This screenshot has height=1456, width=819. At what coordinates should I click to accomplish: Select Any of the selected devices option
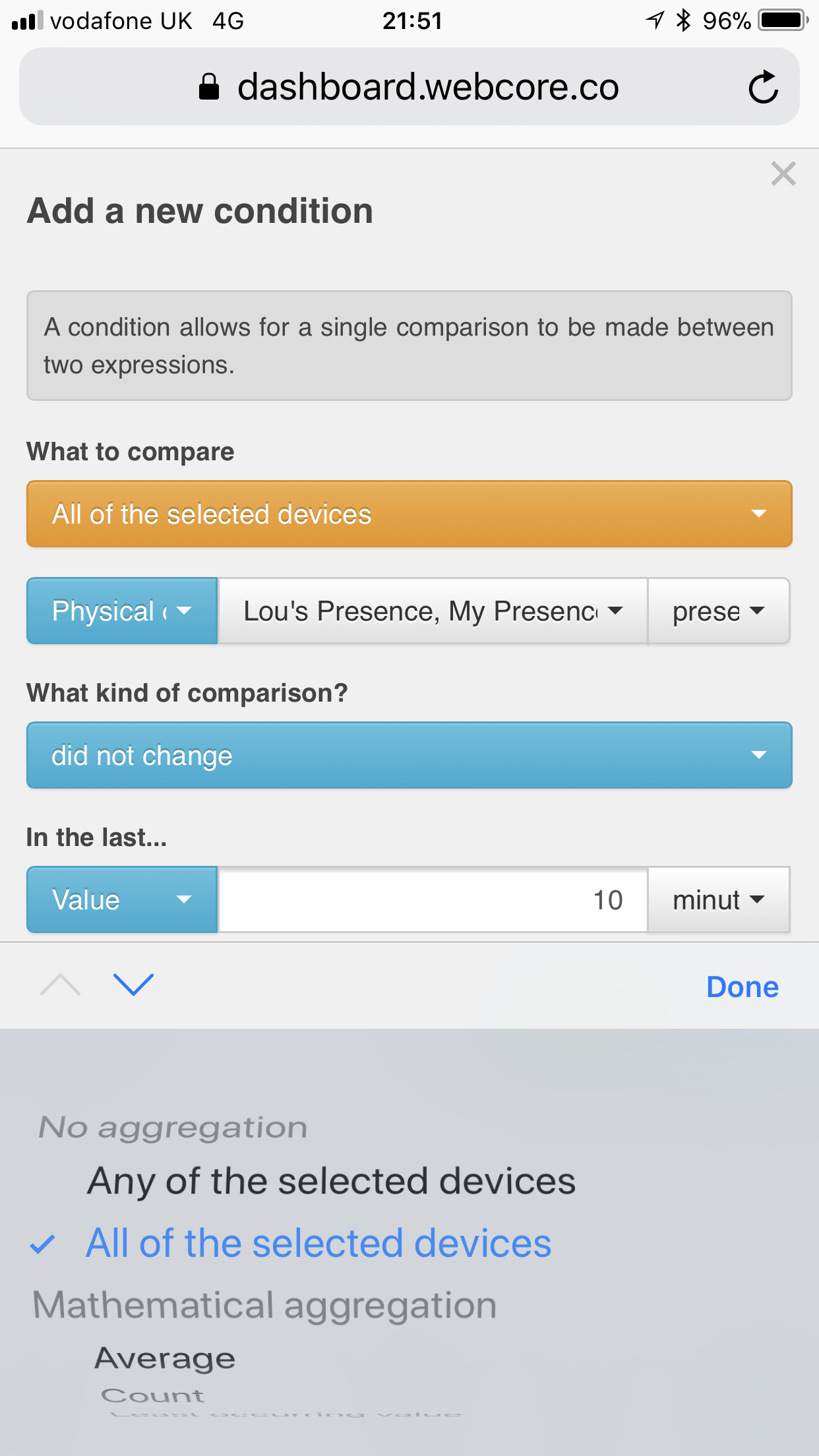coord(332,1181)
